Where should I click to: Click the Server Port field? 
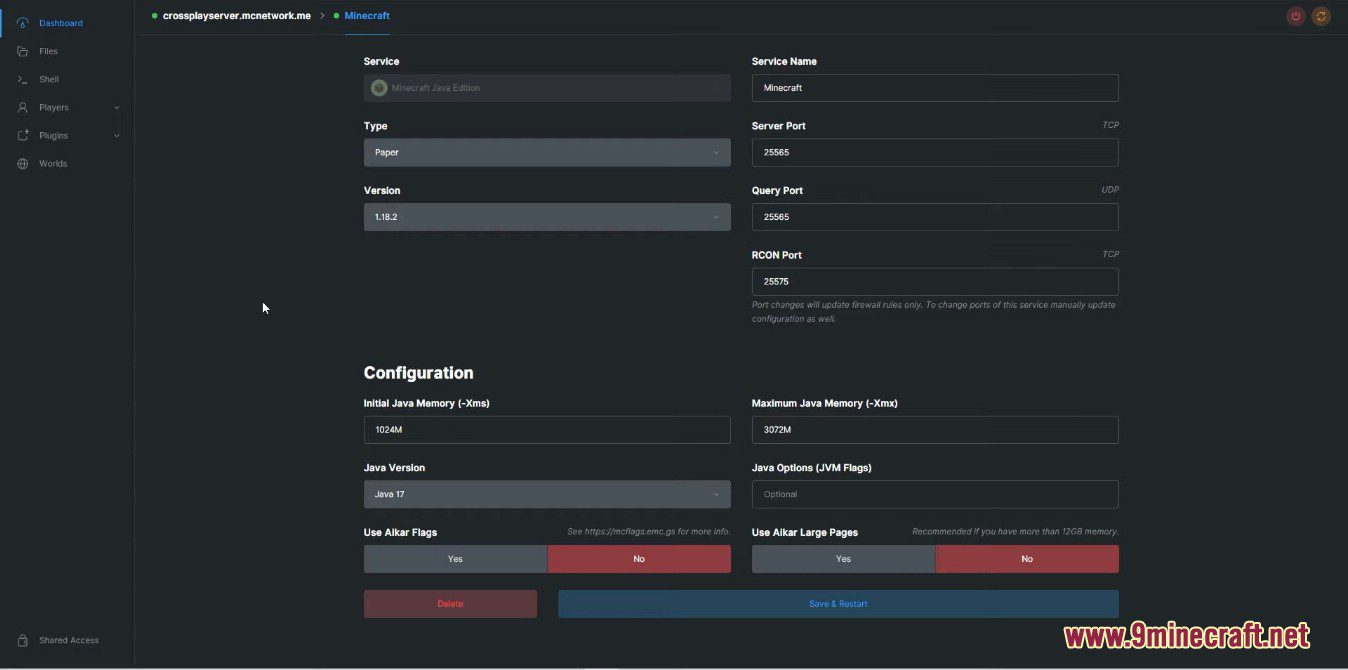pos(935,153)
